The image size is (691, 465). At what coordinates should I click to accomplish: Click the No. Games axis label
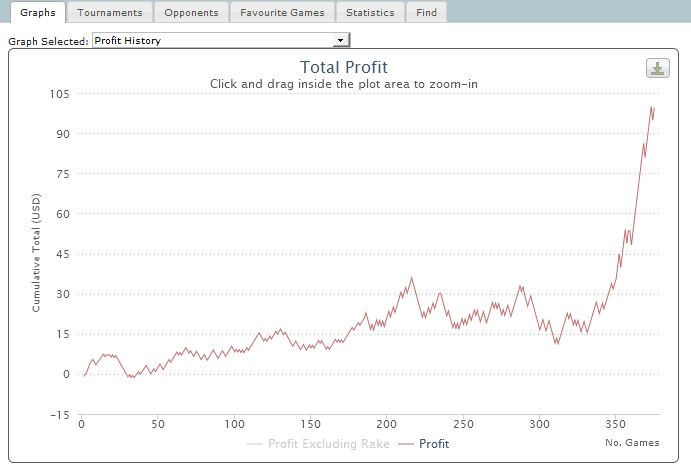point(632,443)
